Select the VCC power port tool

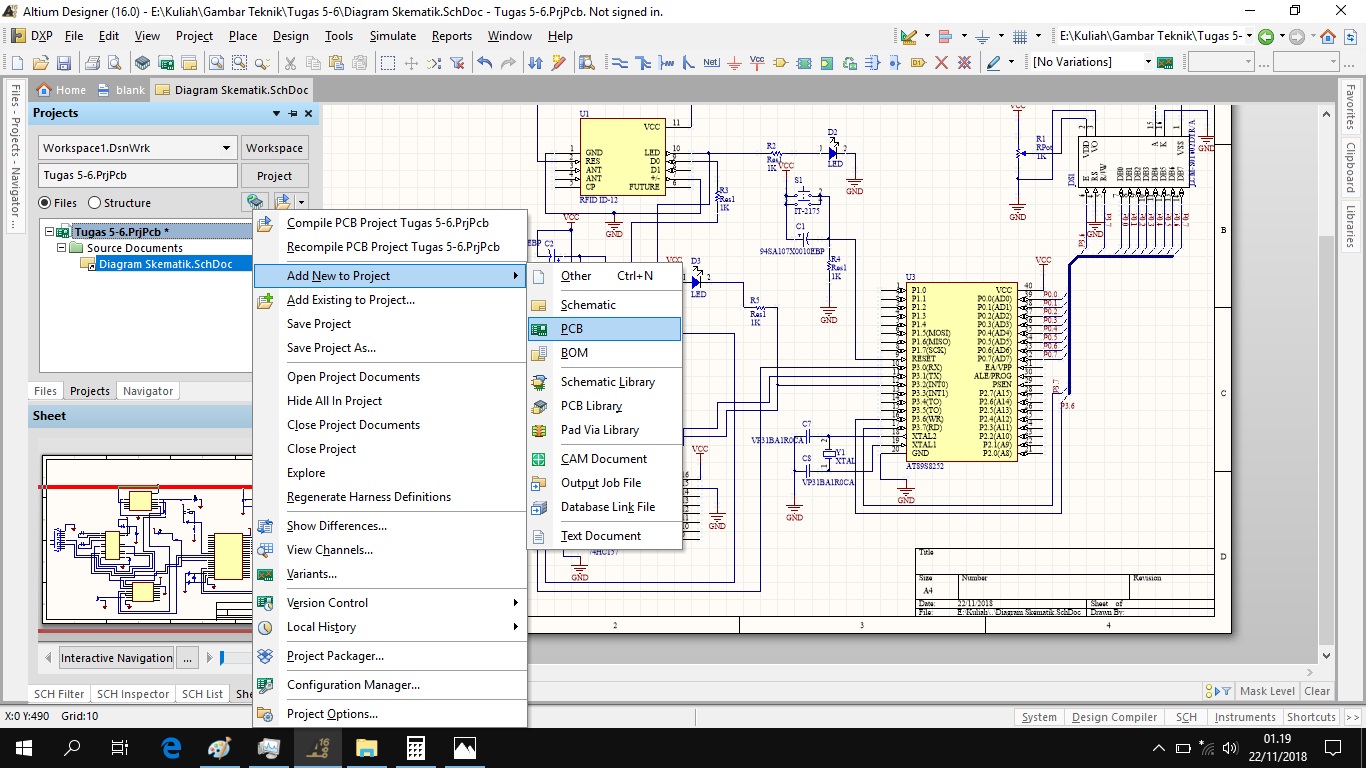tap(757, 62)
